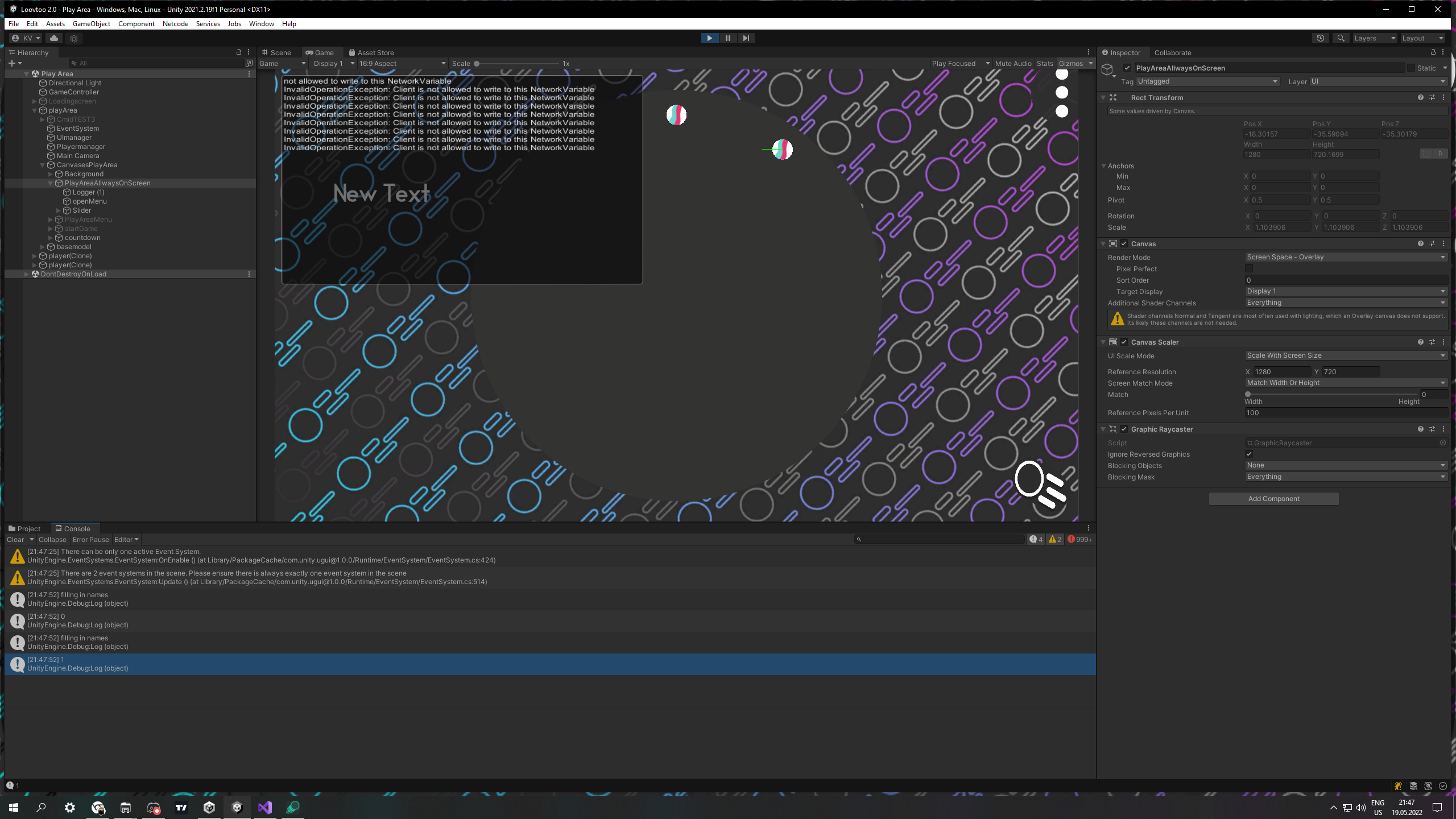This screenshot has width=1456, height=819.
Task: Open Rect Transform help icon
Action: (1420, 98)
